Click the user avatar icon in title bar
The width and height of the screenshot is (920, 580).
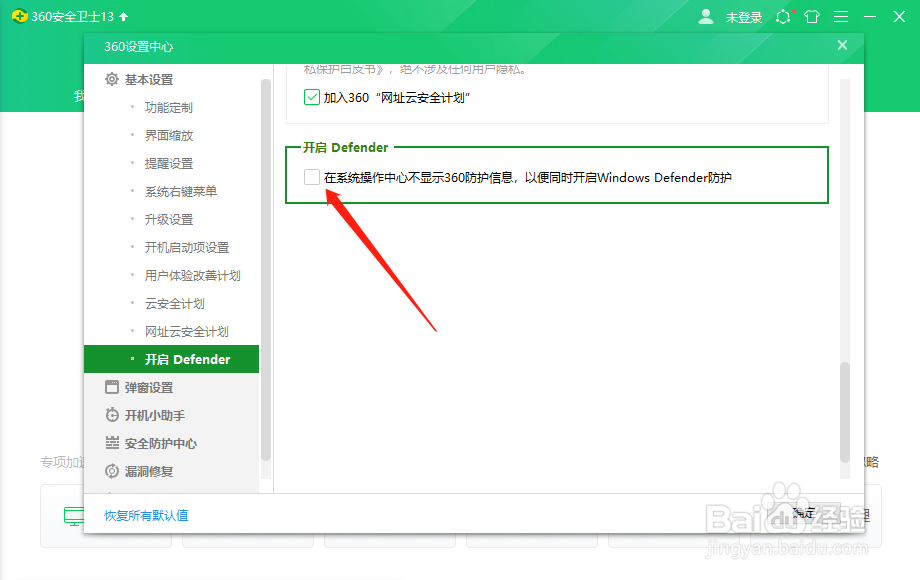click(706, 17)
